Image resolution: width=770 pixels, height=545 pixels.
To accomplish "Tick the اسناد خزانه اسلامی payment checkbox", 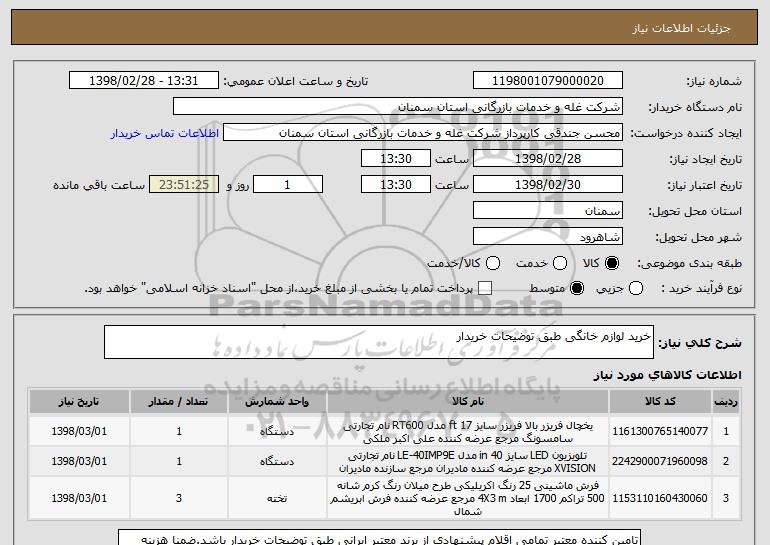I will coord(485,288).
